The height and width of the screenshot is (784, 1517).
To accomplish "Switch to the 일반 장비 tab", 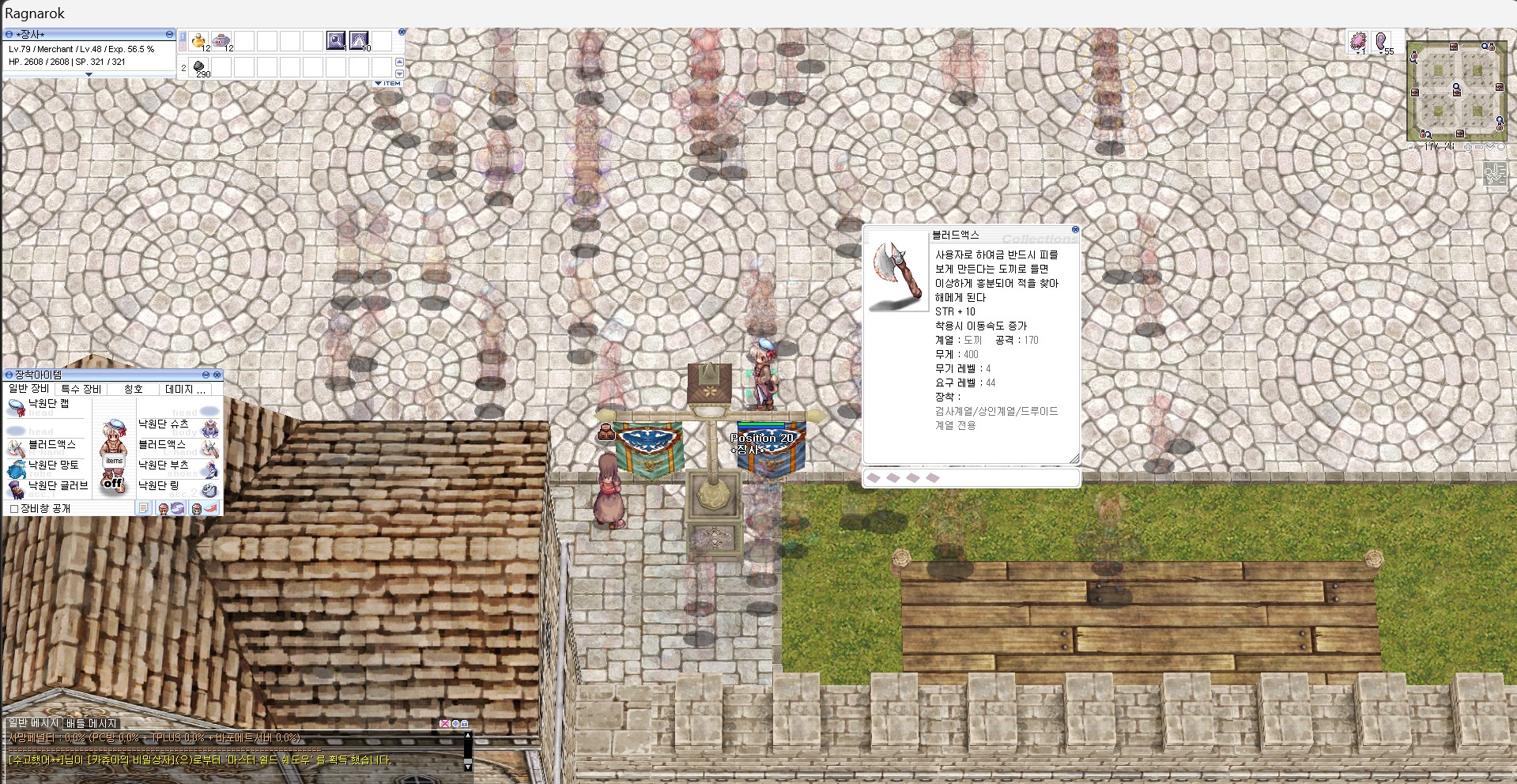I will (29, 389).
